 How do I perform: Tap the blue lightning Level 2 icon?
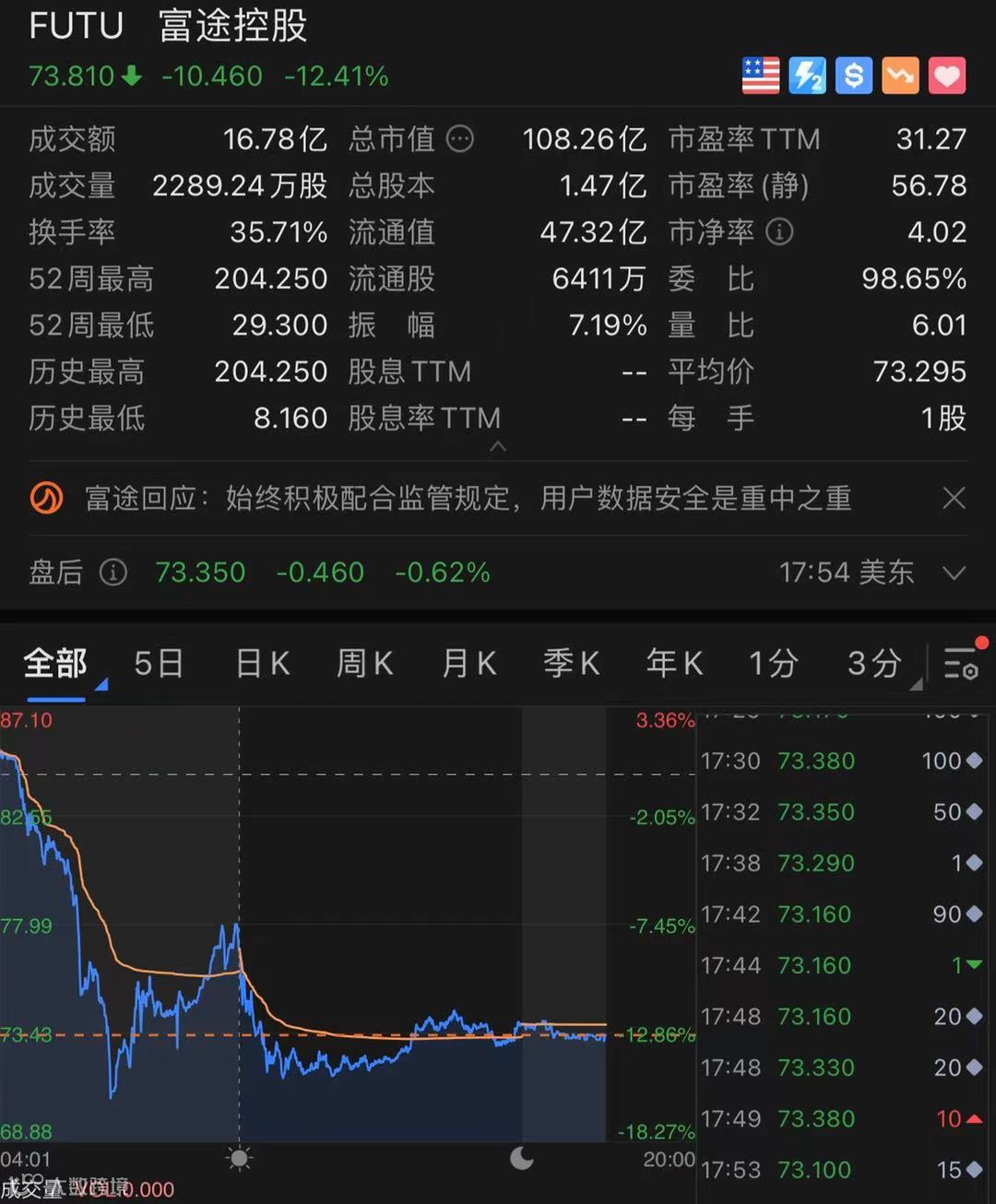coord(808,76)
